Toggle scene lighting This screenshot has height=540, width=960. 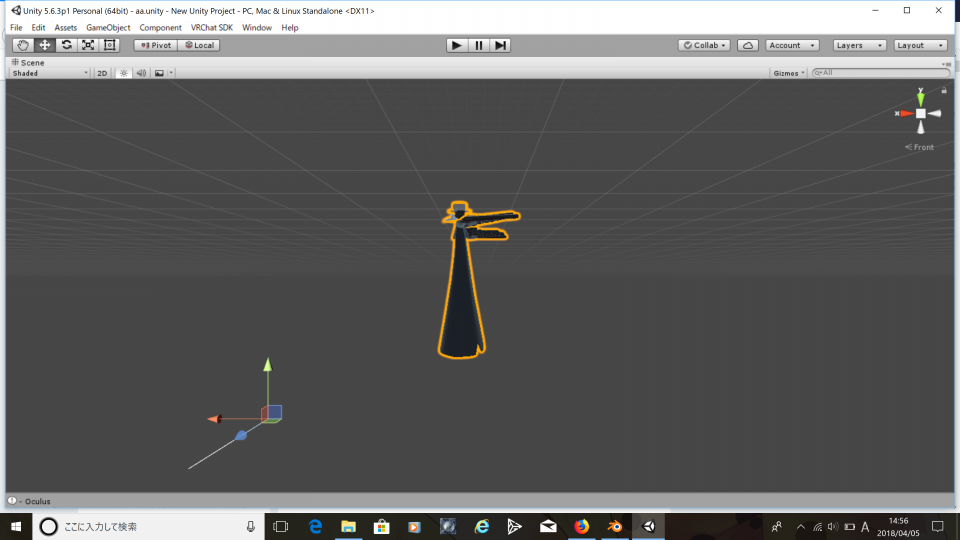point(124,73)
